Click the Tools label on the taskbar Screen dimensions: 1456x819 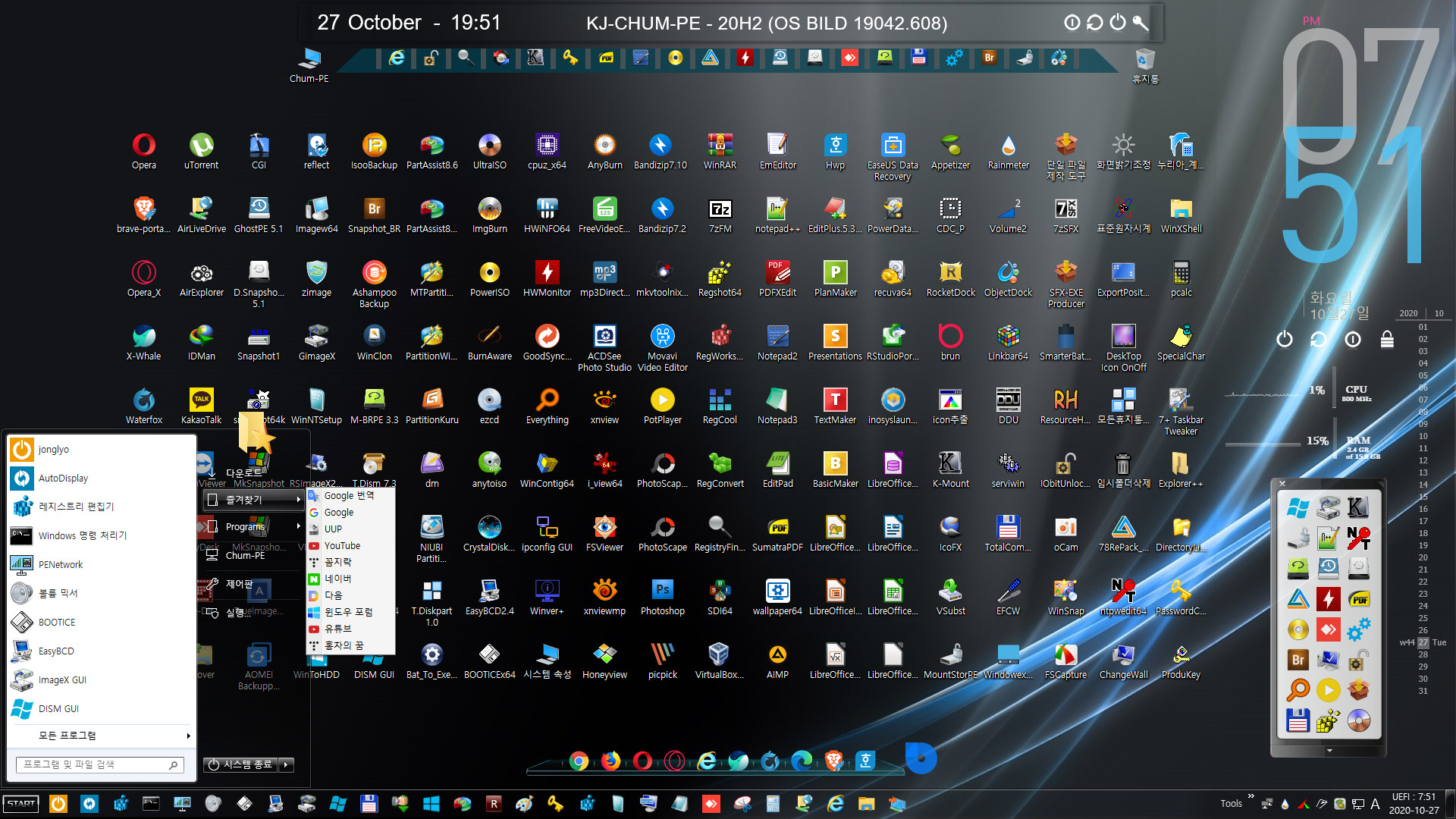pos(1231,804)
